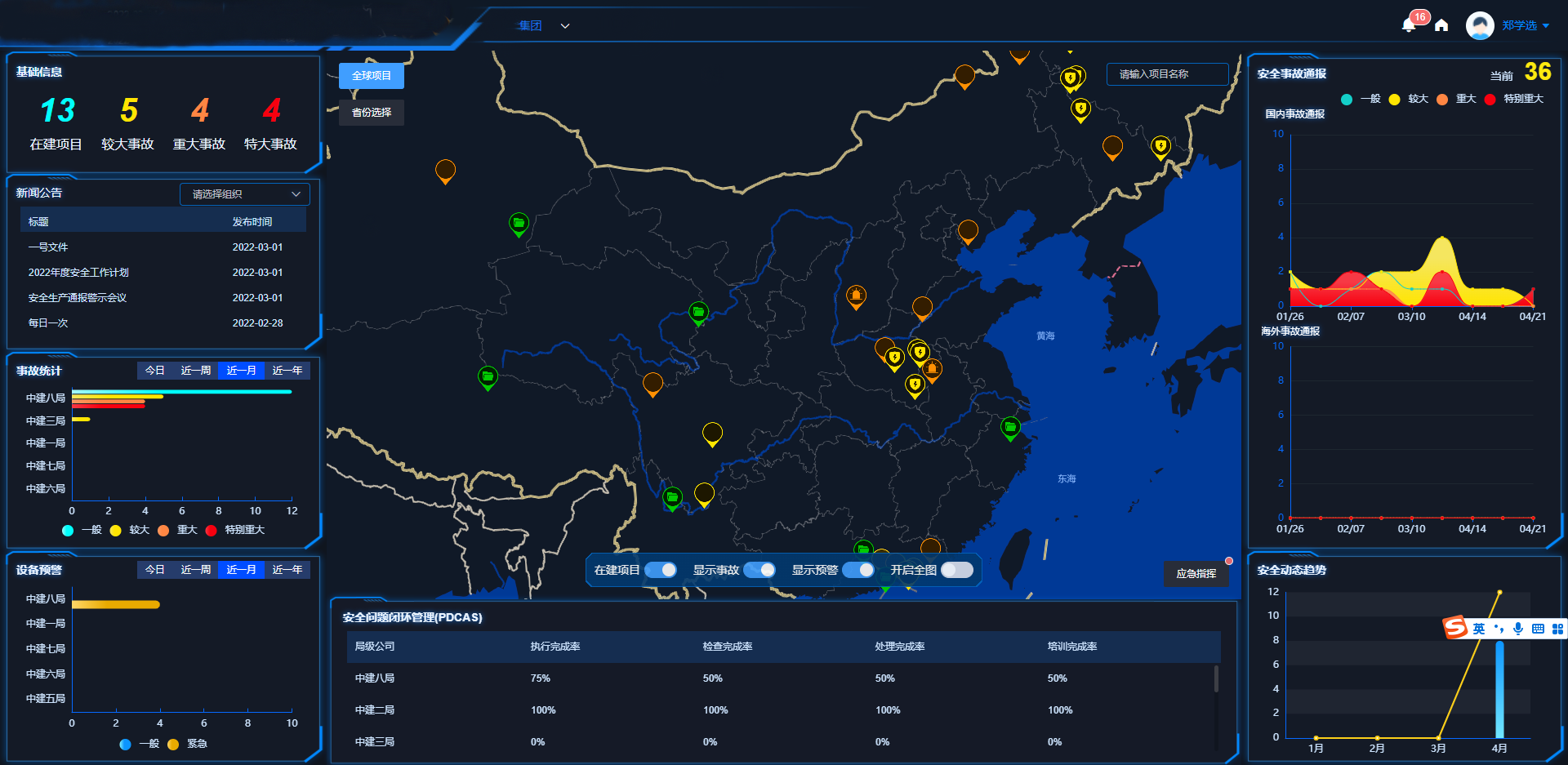Click the 请输入项目名称 search field
This screenshot has width=1568, height=765.
pos(1167,74)
